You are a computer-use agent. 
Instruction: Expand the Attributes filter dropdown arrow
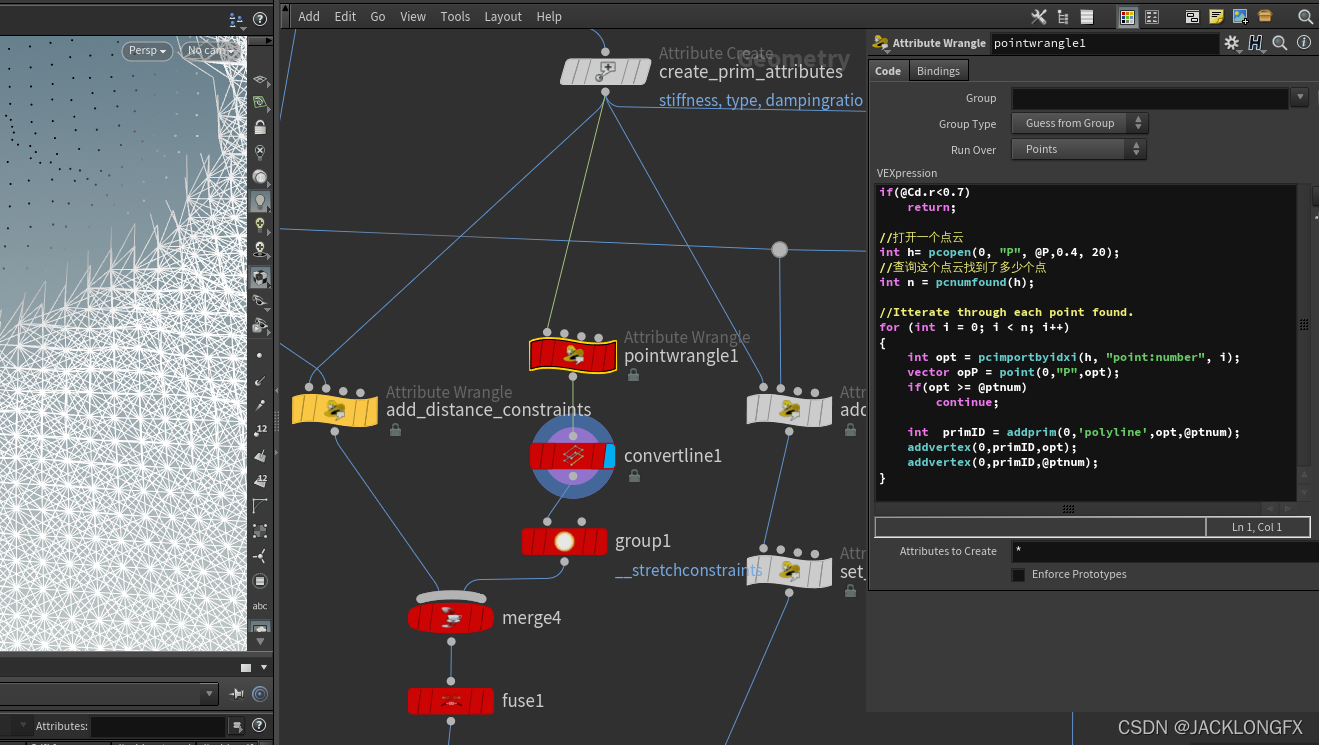coord(237,726)
